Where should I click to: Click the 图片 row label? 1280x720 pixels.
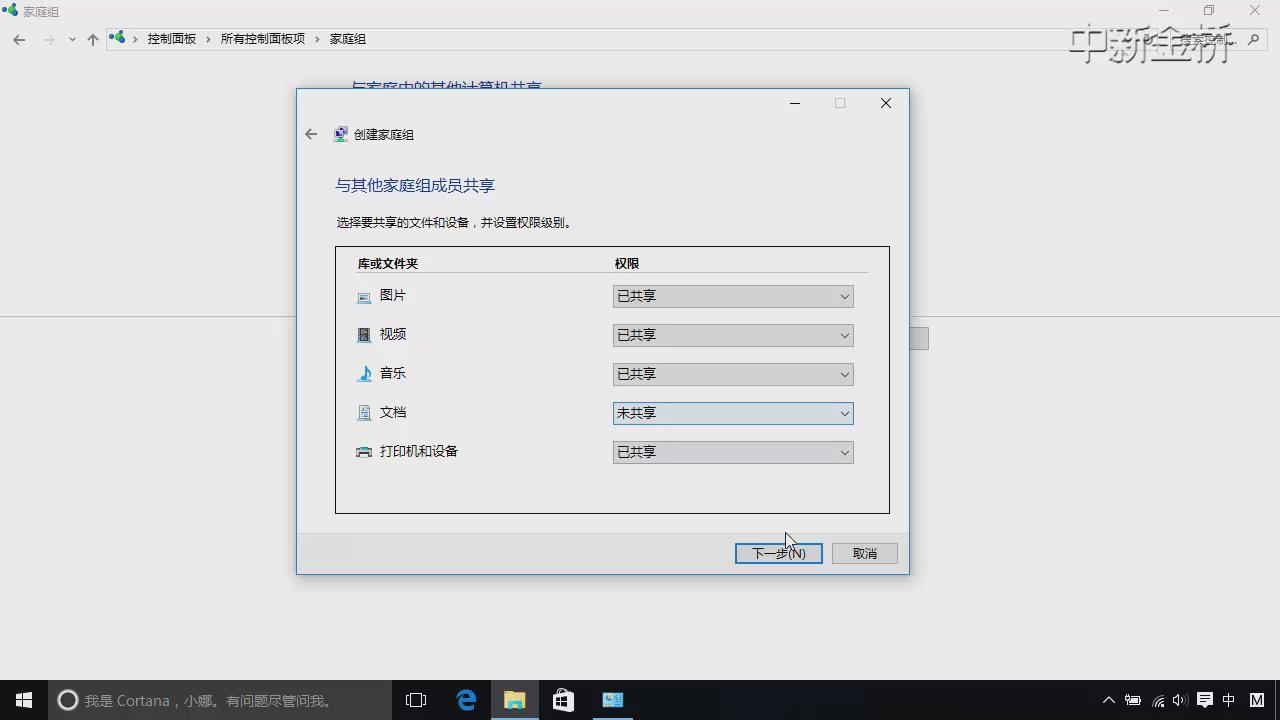(x=393, y=296)
